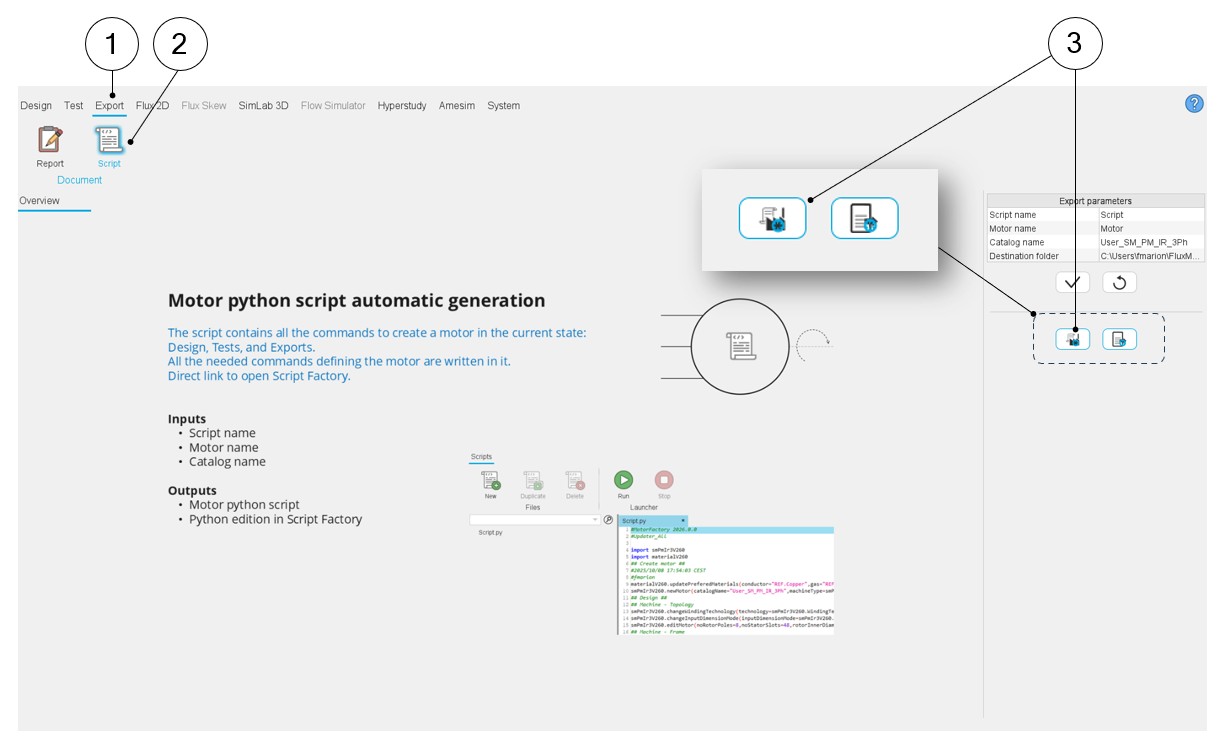Open the Test menu
1226x744 pixels.
[74, 106]
